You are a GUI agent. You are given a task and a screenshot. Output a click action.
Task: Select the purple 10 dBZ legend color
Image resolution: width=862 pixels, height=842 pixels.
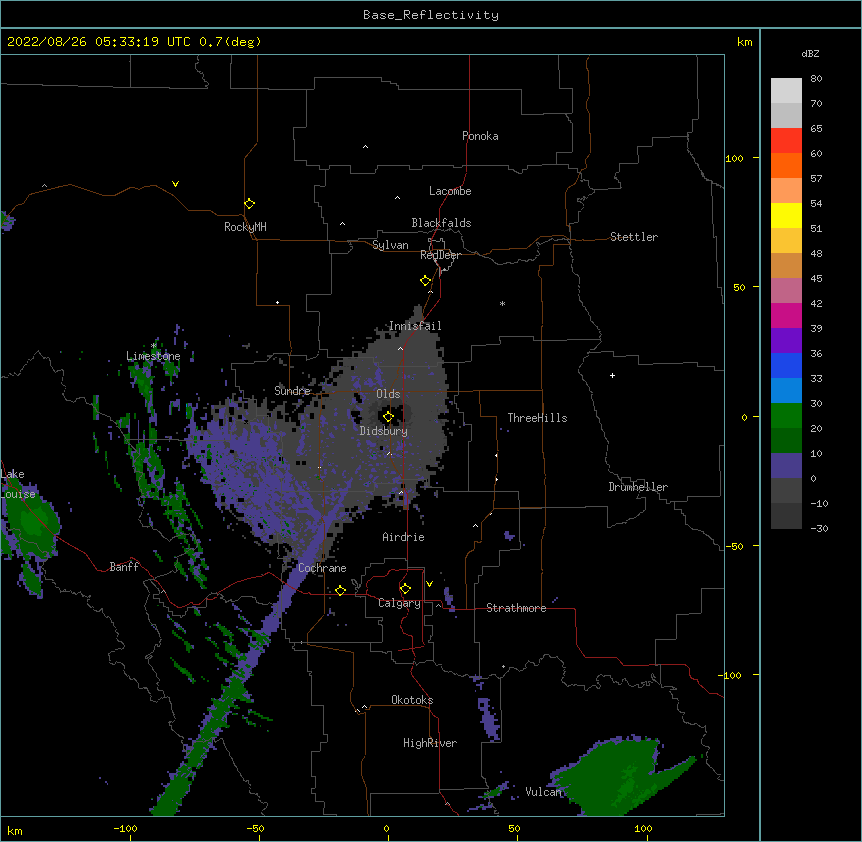click(x=786, y=466)
